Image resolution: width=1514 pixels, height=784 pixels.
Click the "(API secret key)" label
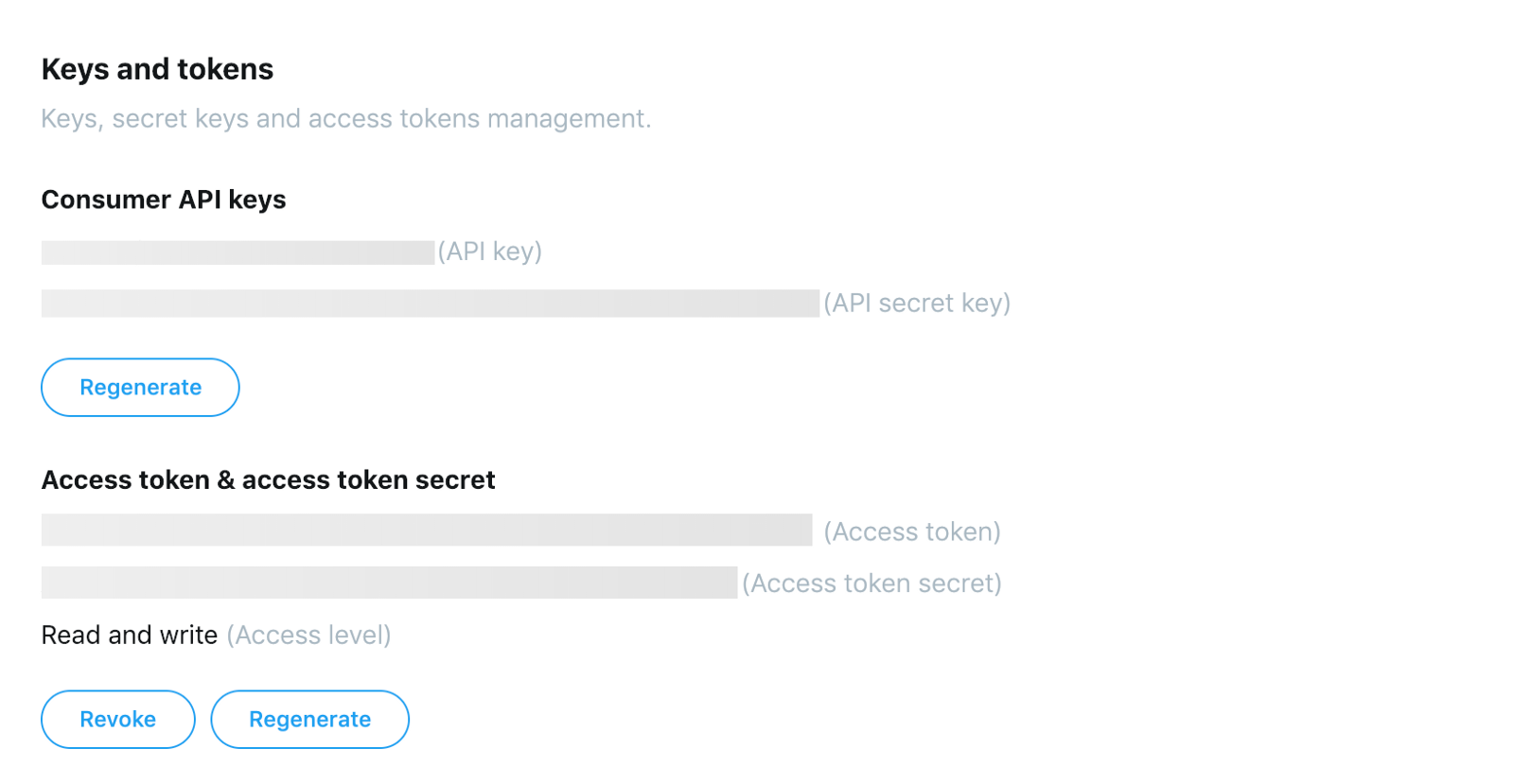click(917, 303)
